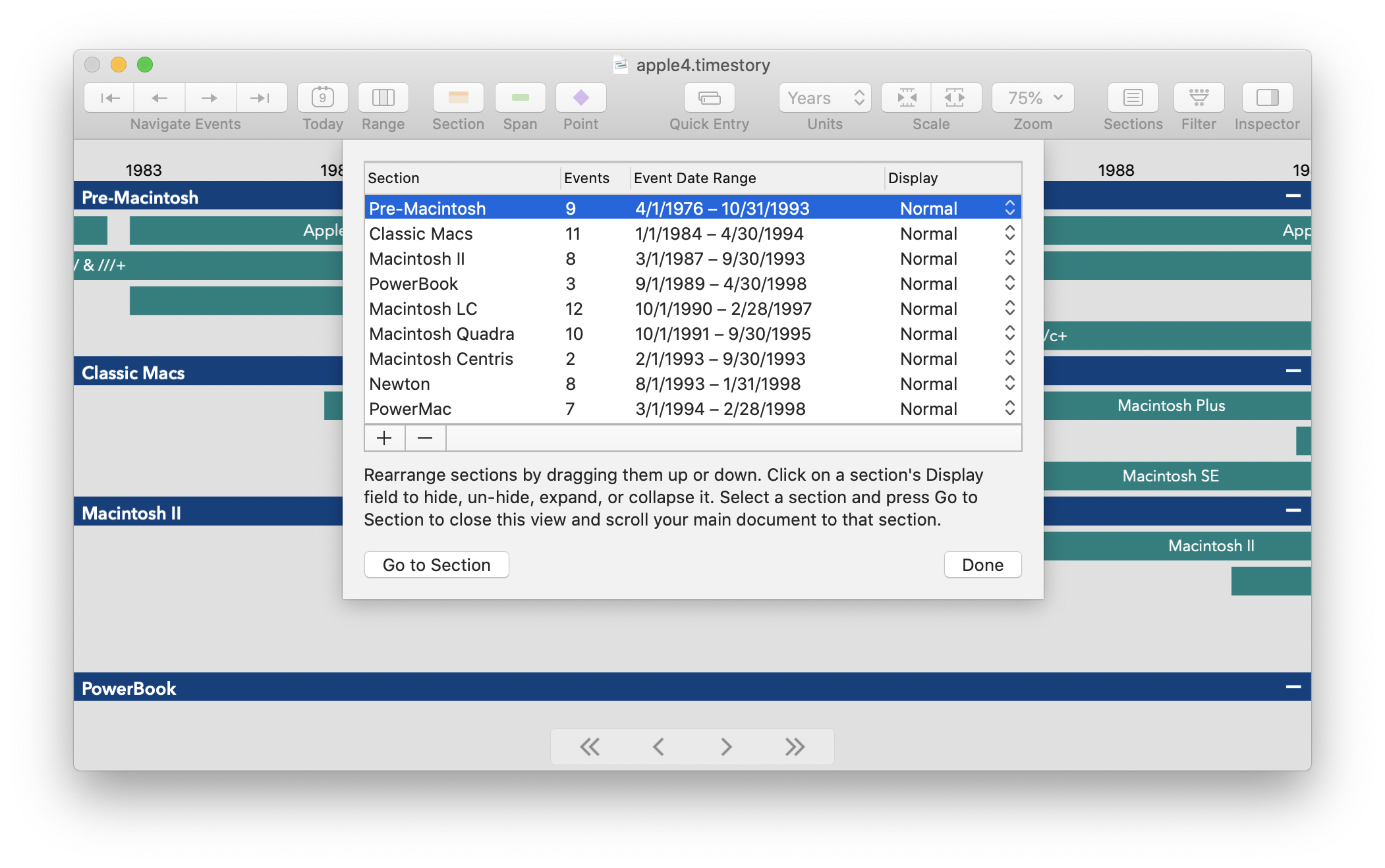Open Display stepper for Newton section

point(1010,383)
